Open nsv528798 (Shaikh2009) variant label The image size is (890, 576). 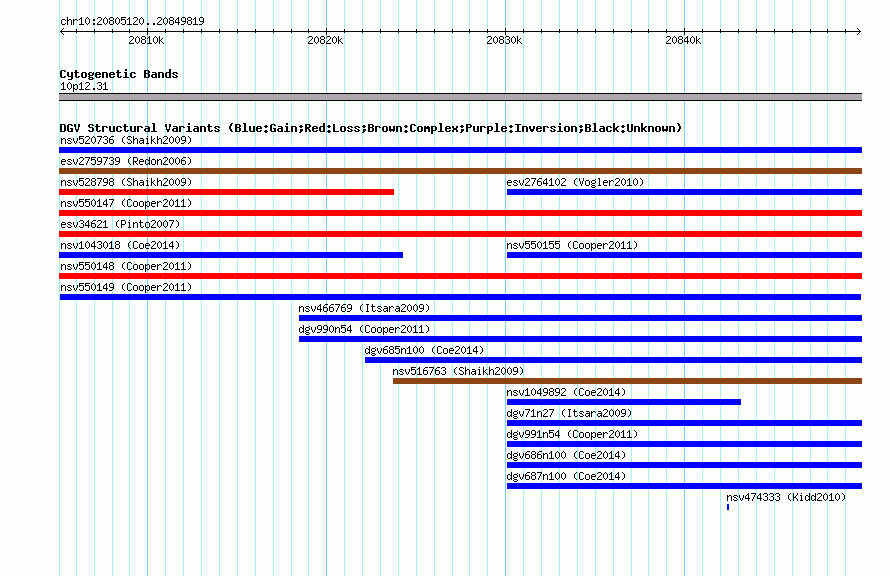126,182
